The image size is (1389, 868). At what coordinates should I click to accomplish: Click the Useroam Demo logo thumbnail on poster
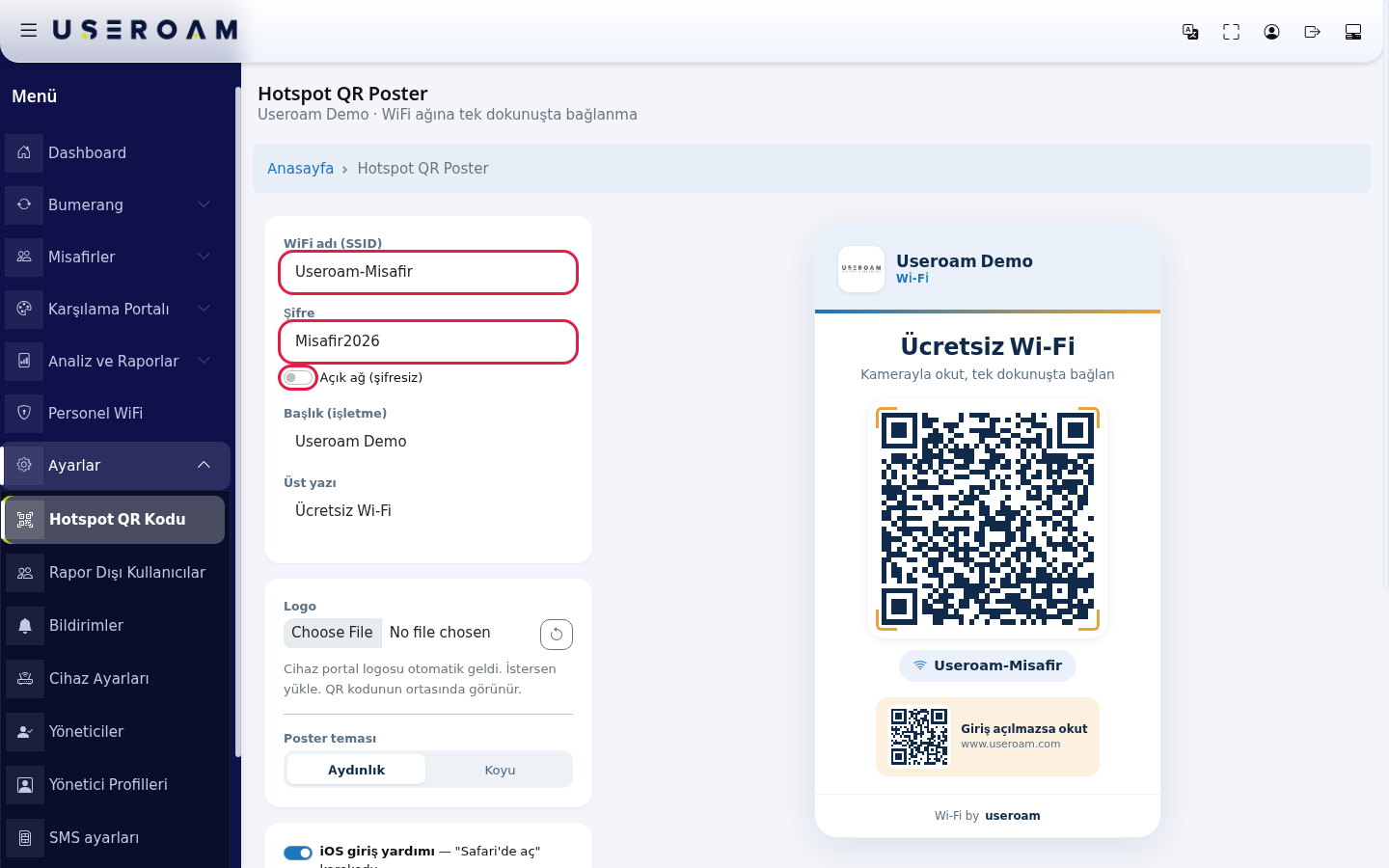pyautogui.click(x=861, y=269)
